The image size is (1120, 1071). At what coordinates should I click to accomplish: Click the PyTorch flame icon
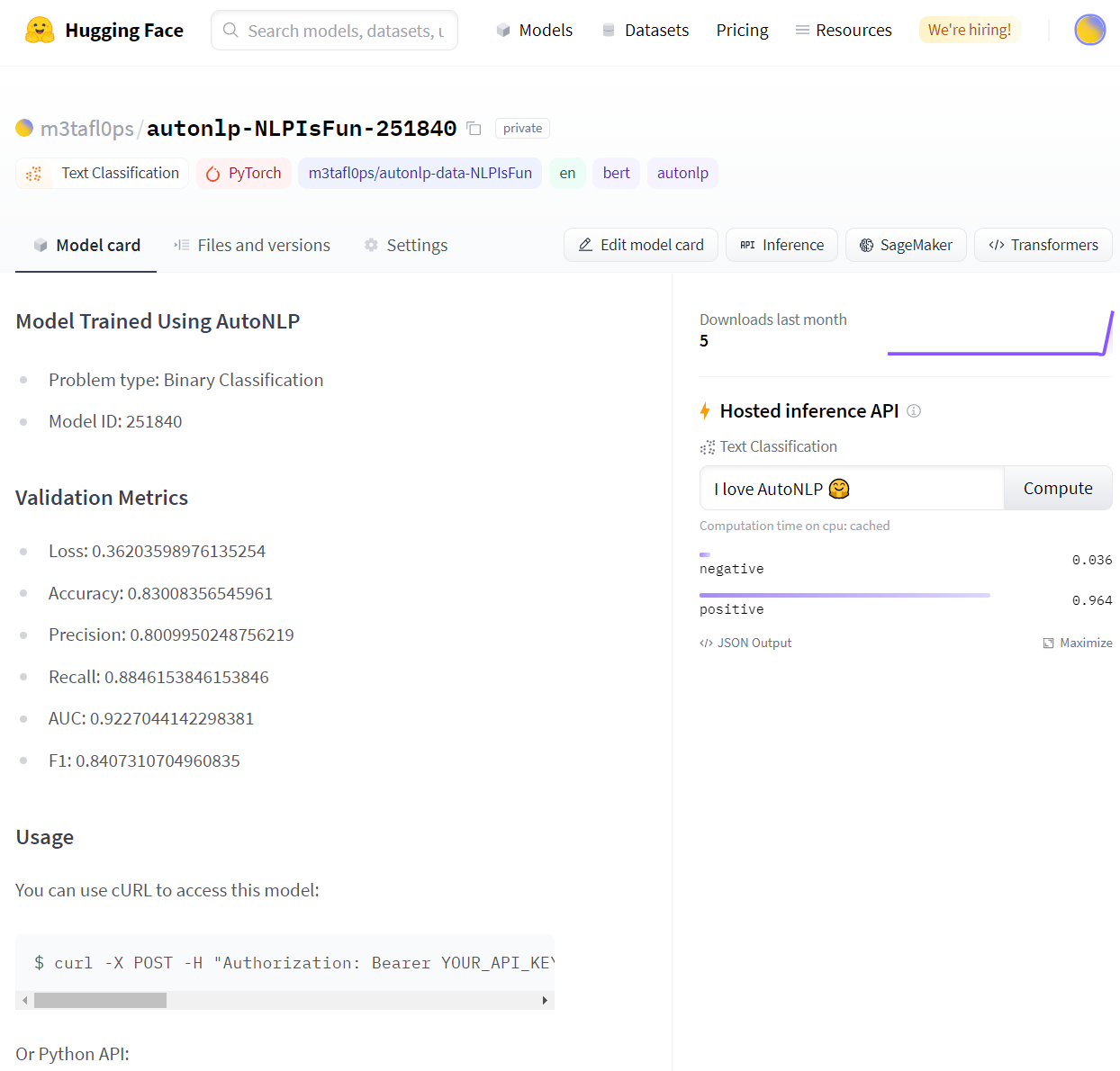[213, 174]
